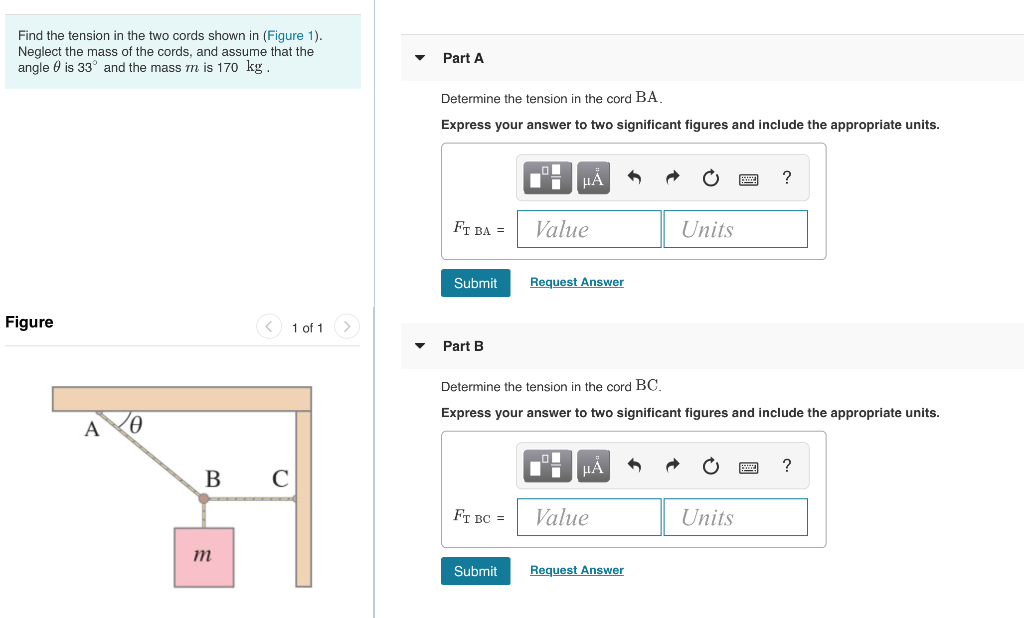Click the question mark help icon in Part B

[x=786, y=465]
